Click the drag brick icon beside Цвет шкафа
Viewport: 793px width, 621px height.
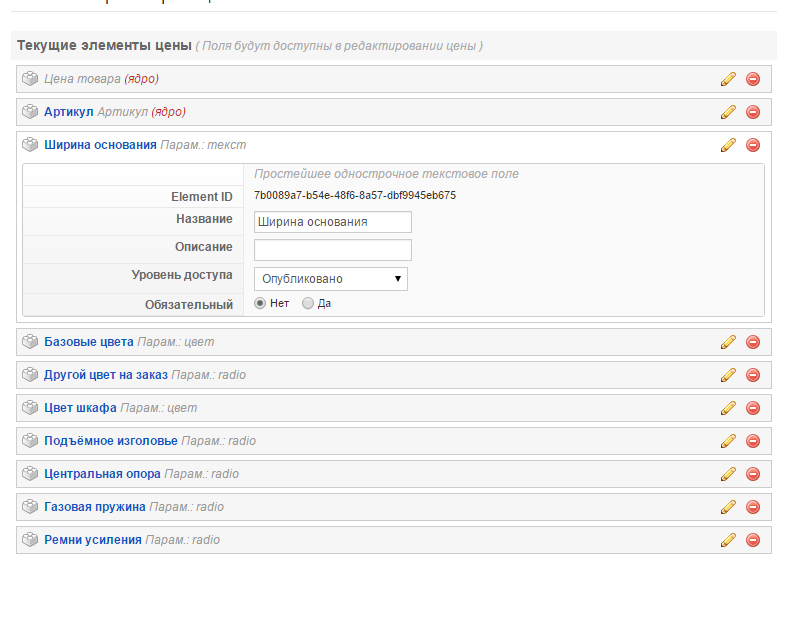pos(30,408)
